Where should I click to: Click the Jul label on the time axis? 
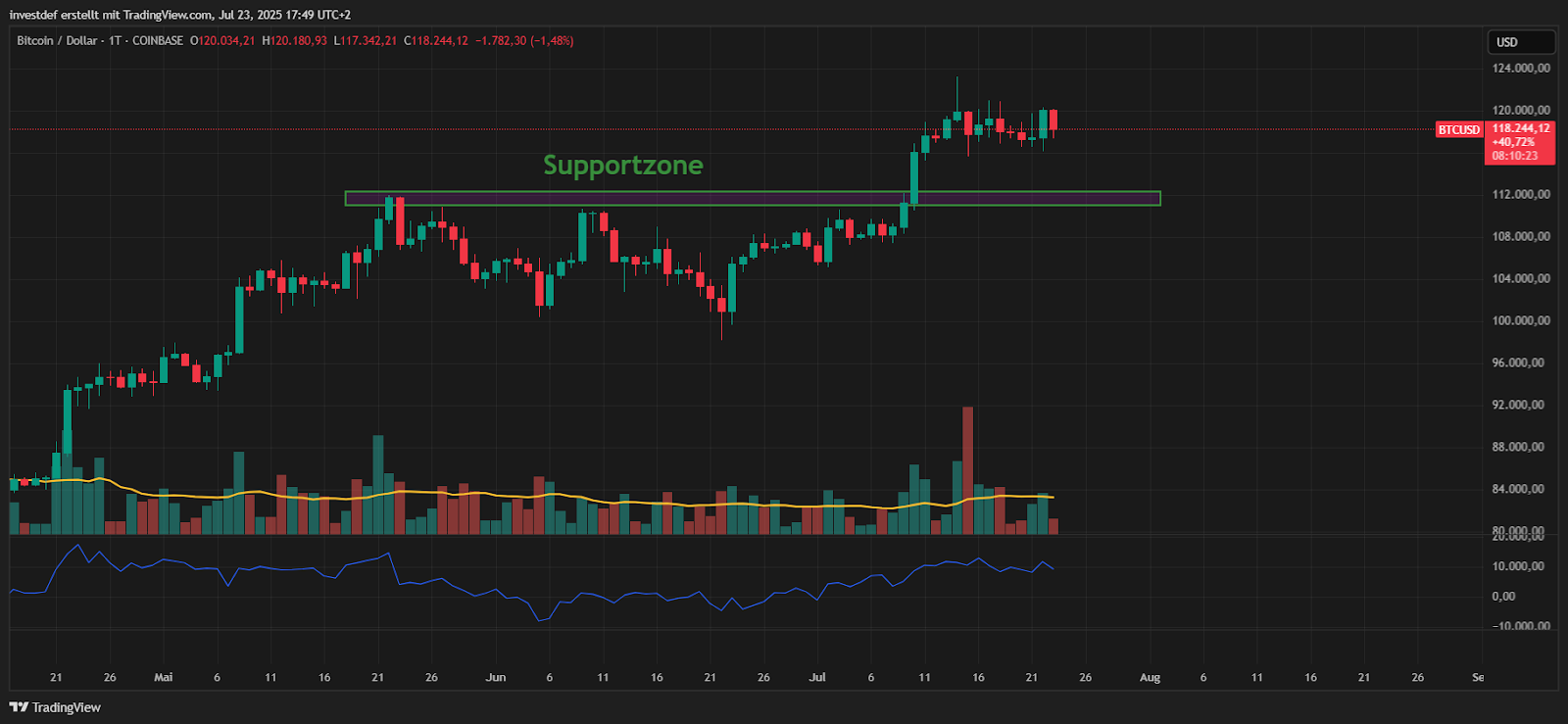[x=817, y=678]
